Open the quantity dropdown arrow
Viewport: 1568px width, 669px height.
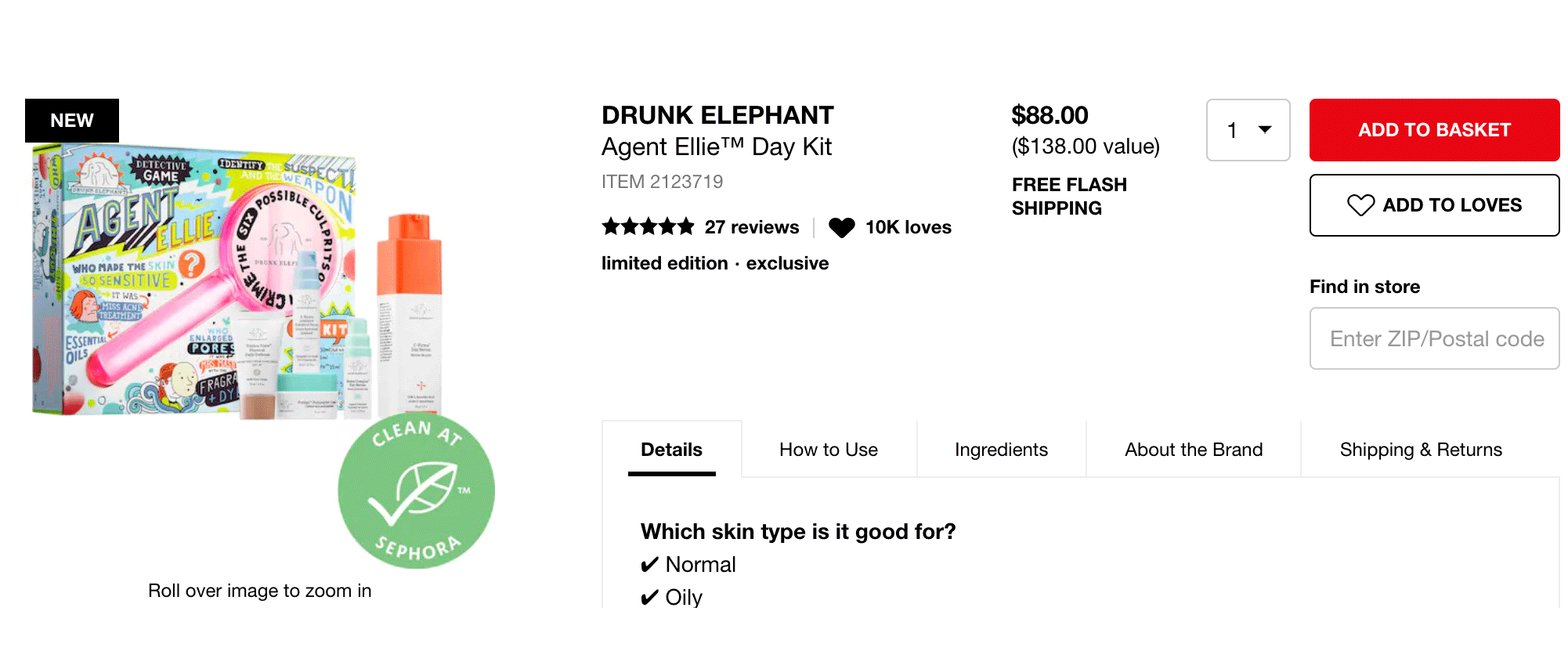coord(1265,130)
